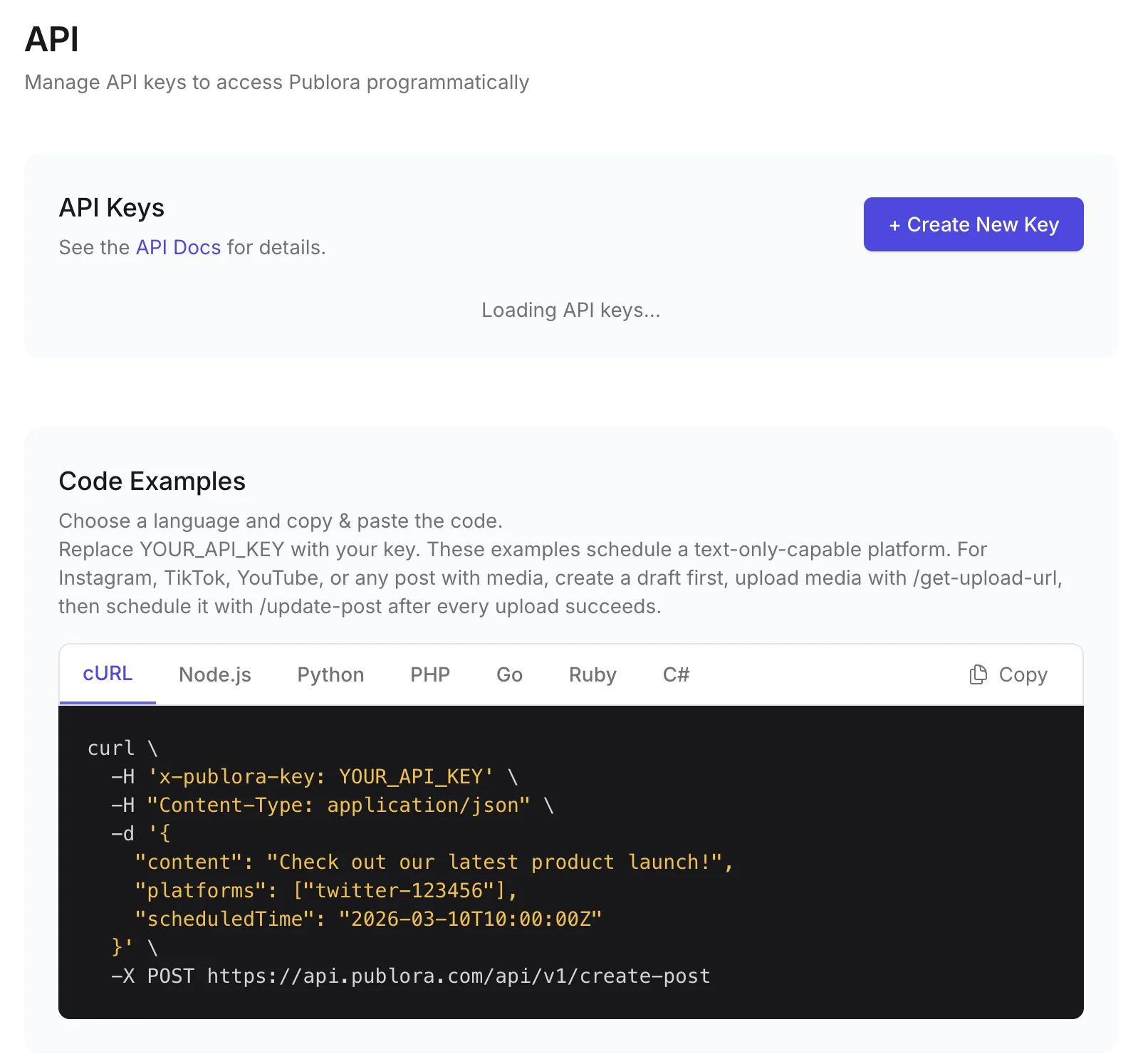Click the Content-Type header line in code
The image size is (1138, 1064).
(332, 805)
